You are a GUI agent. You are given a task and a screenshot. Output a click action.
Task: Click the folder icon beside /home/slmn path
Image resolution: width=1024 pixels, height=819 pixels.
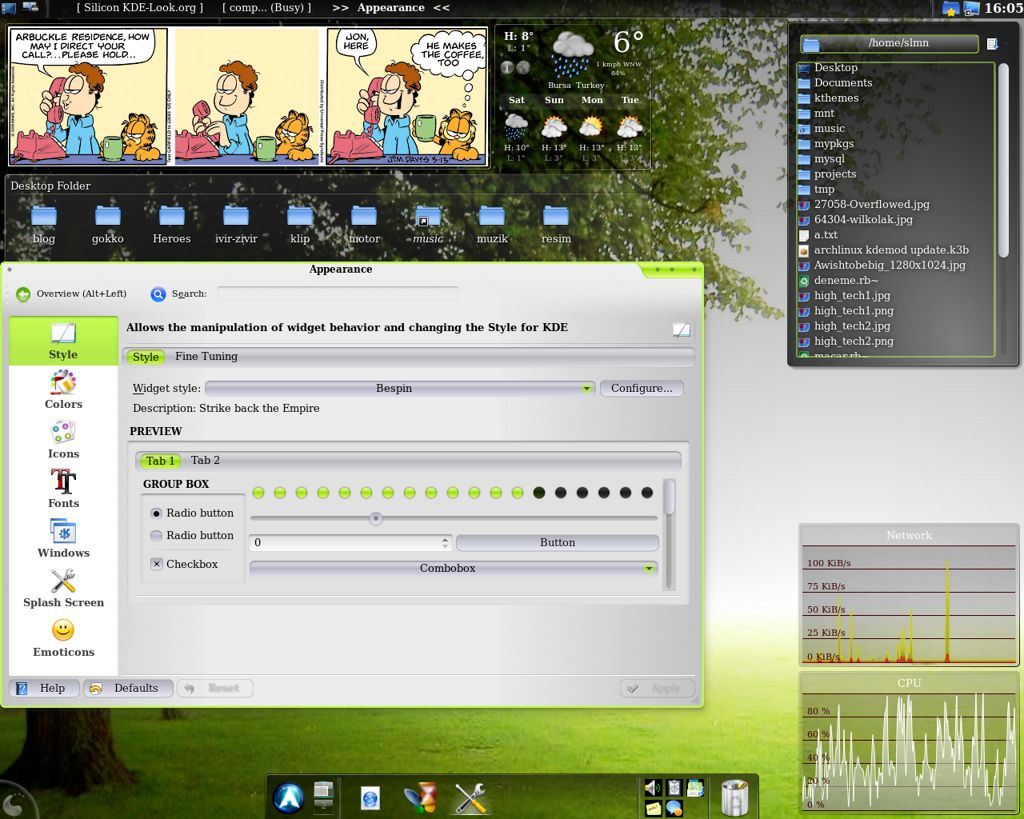tap(811, 44)
